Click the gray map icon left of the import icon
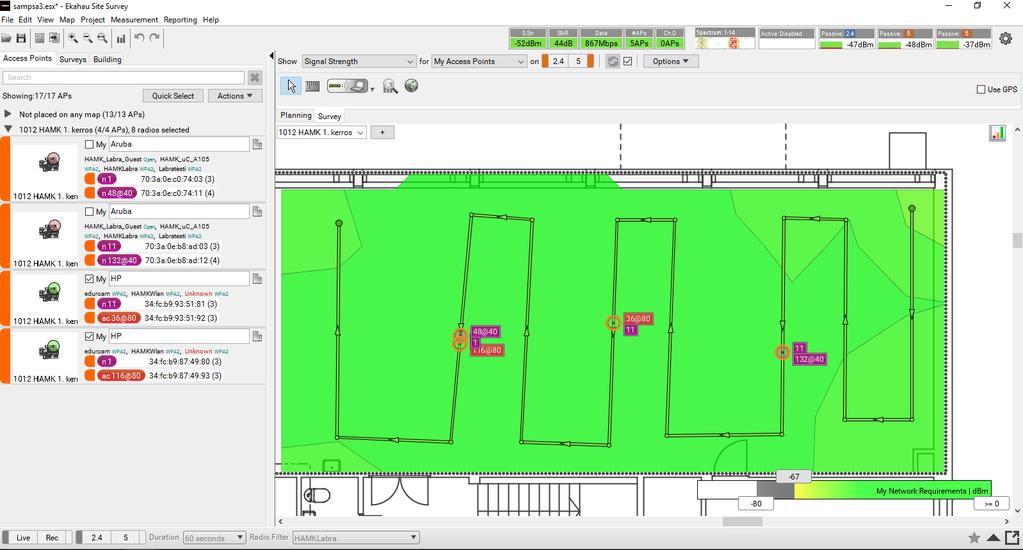The height and width of the screenshot is (550, 1023). tap(39, 38)
